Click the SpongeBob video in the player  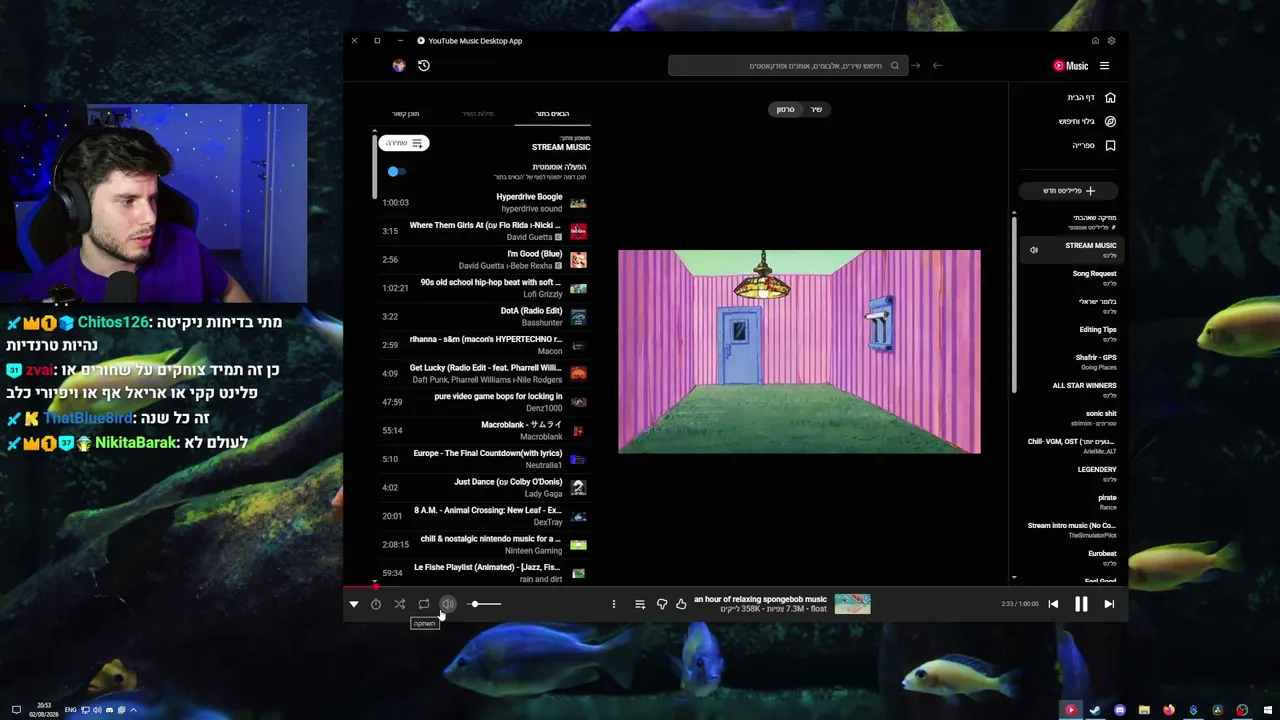tap(799, 351)
